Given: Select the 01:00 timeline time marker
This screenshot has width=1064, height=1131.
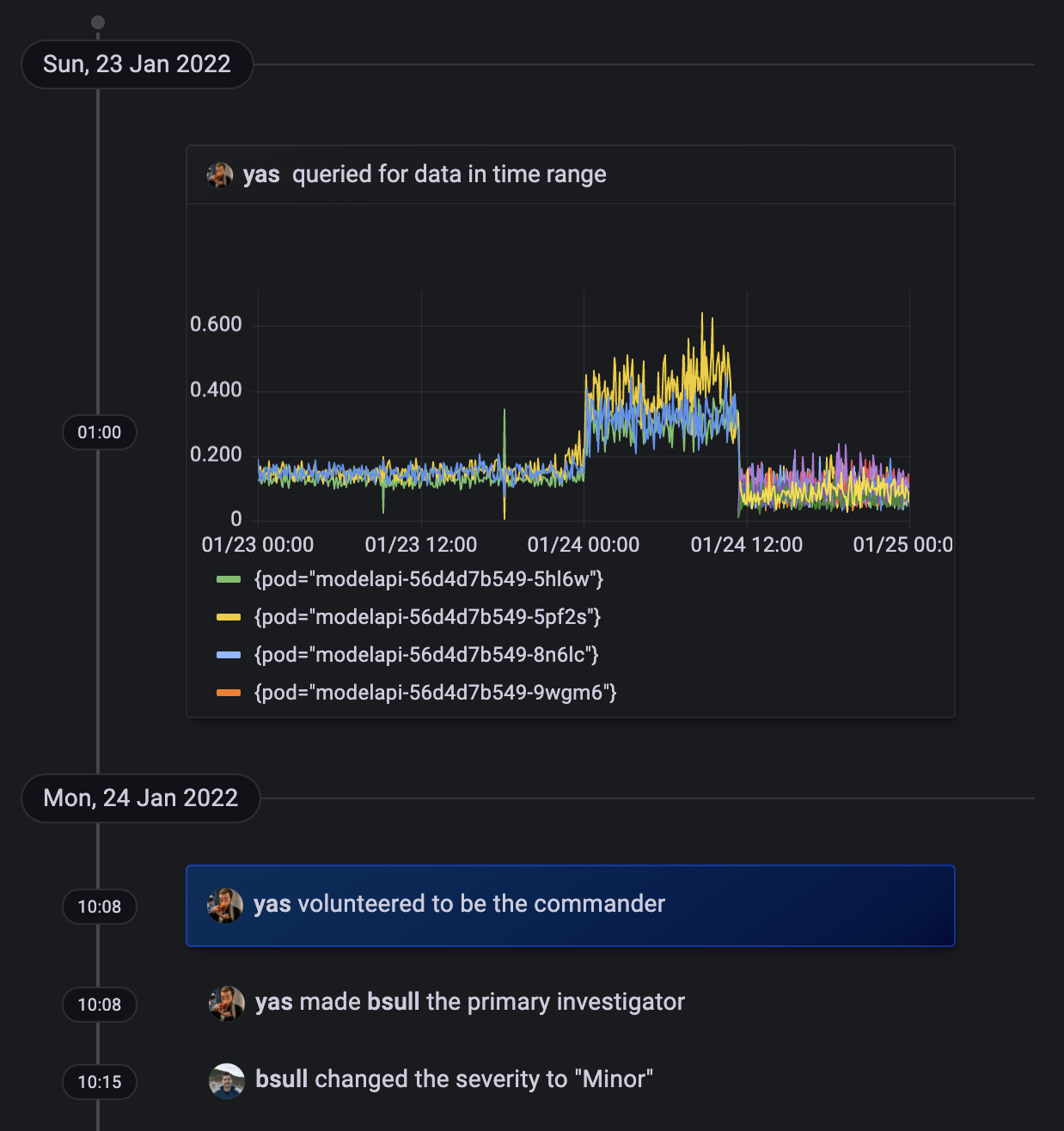Looking at the screenshot, I should point(100,432).
